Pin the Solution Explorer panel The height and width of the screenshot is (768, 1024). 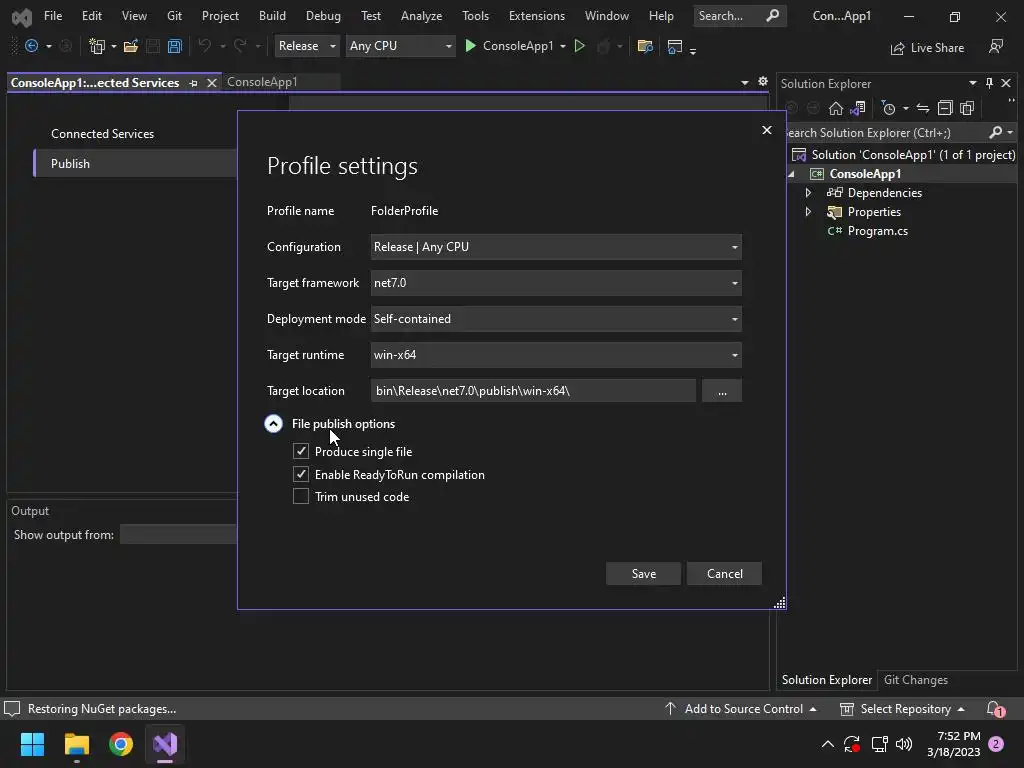(989, 83)
